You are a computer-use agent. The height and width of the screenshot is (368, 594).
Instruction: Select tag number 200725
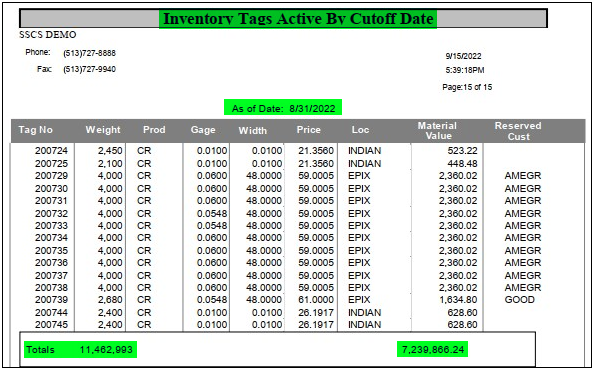(x=51, y=164)
